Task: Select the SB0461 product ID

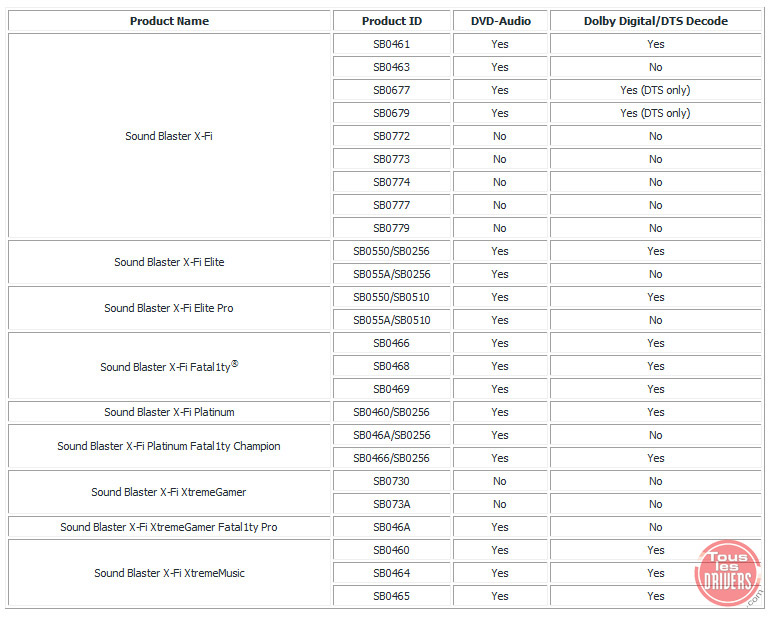Action: (x=391, y=44)
